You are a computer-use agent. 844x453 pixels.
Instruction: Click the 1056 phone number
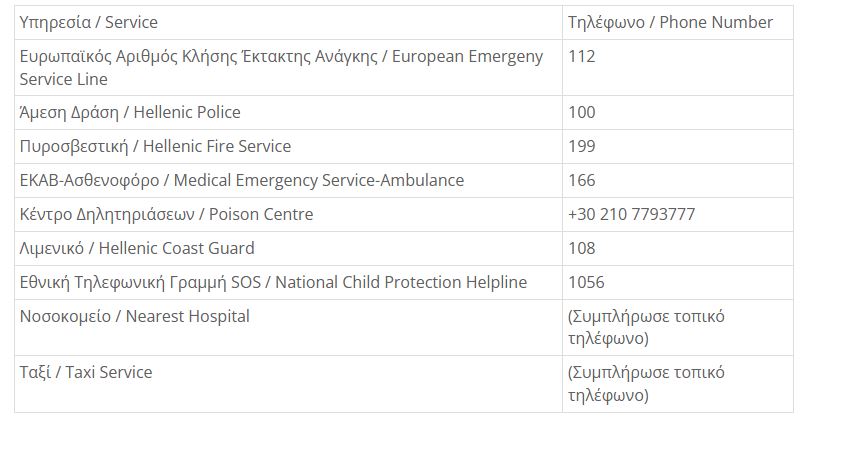pos(586,282)
